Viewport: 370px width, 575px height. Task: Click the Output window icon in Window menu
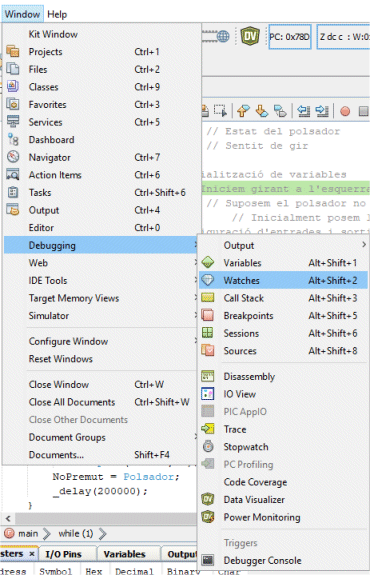pos(13,210)
